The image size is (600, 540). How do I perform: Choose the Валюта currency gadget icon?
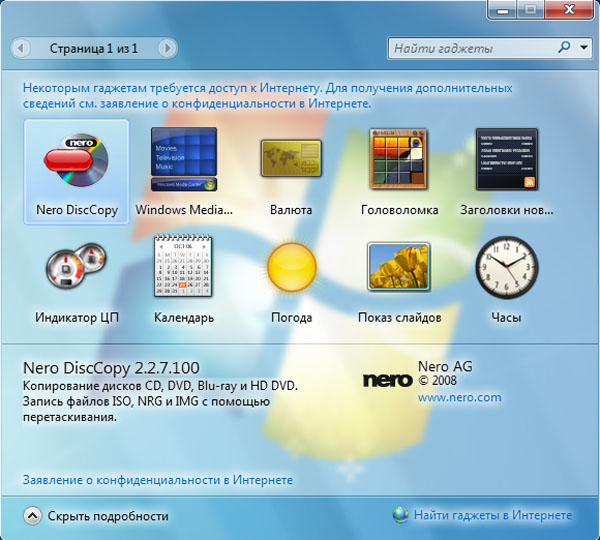tap(291, 158)
